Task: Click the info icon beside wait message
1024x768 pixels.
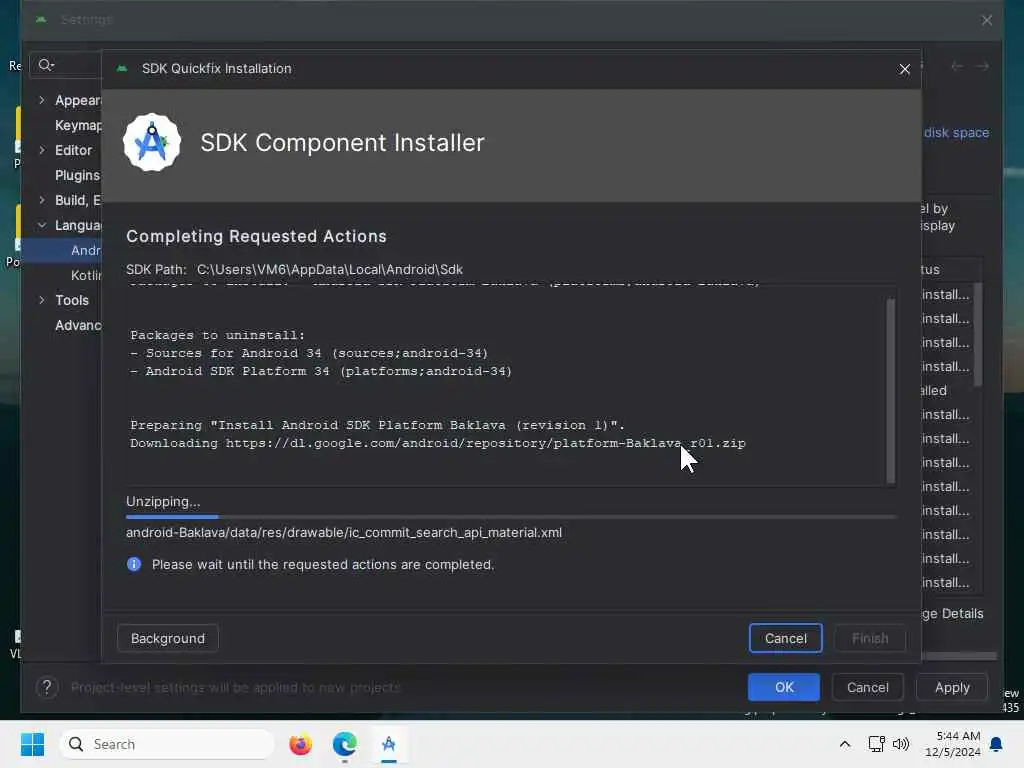Action: (x=134, y=564)
